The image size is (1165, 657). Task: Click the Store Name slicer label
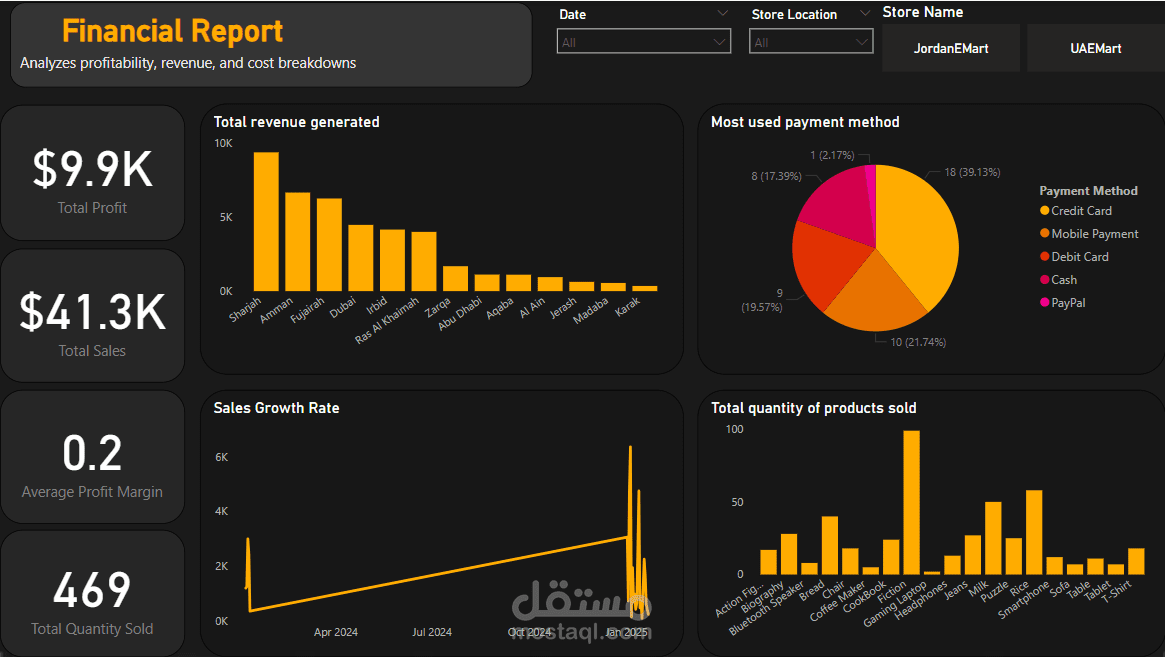click(x=923, y=12)
